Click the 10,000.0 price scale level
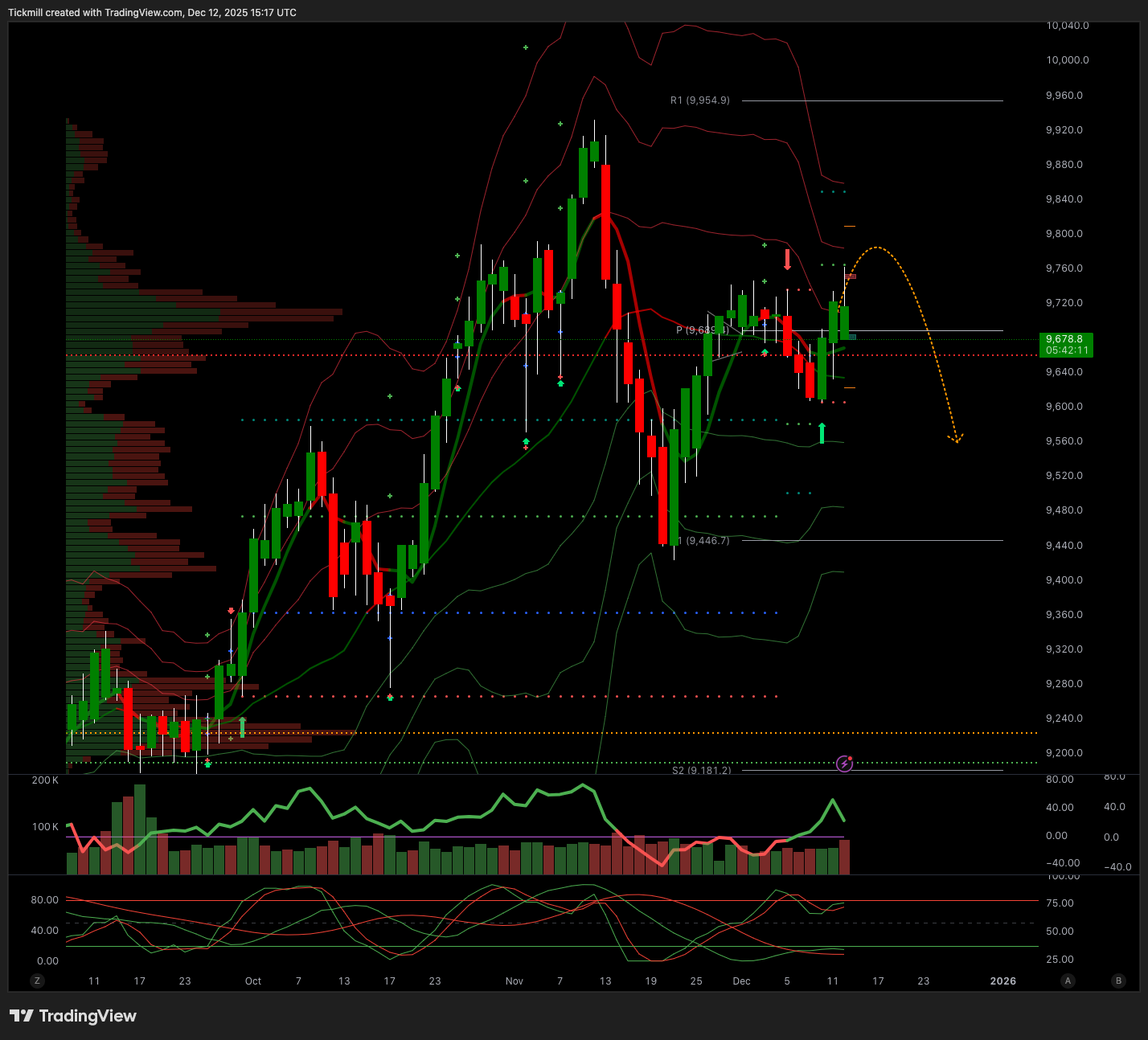 [x=1067, y=60]
